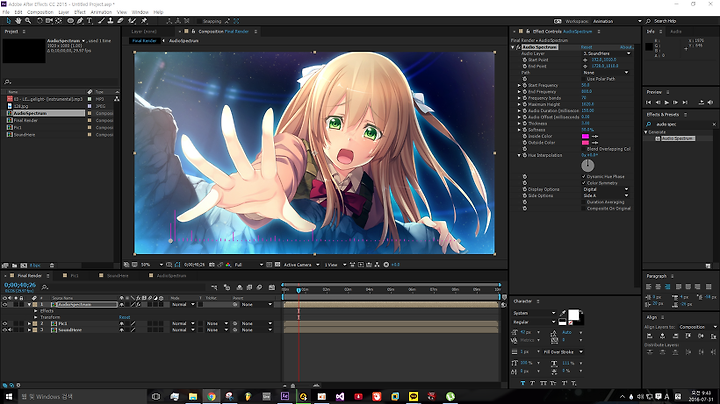Select the Hand tool
The height and width of the screenshot is (404, 720).
tap(18, 21)
